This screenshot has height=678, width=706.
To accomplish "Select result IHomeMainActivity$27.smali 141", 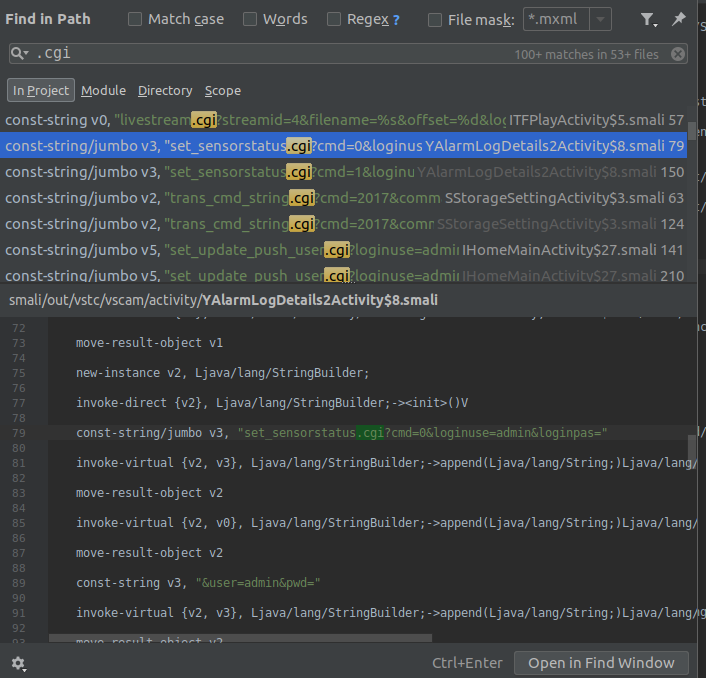I will click(344, 250).
